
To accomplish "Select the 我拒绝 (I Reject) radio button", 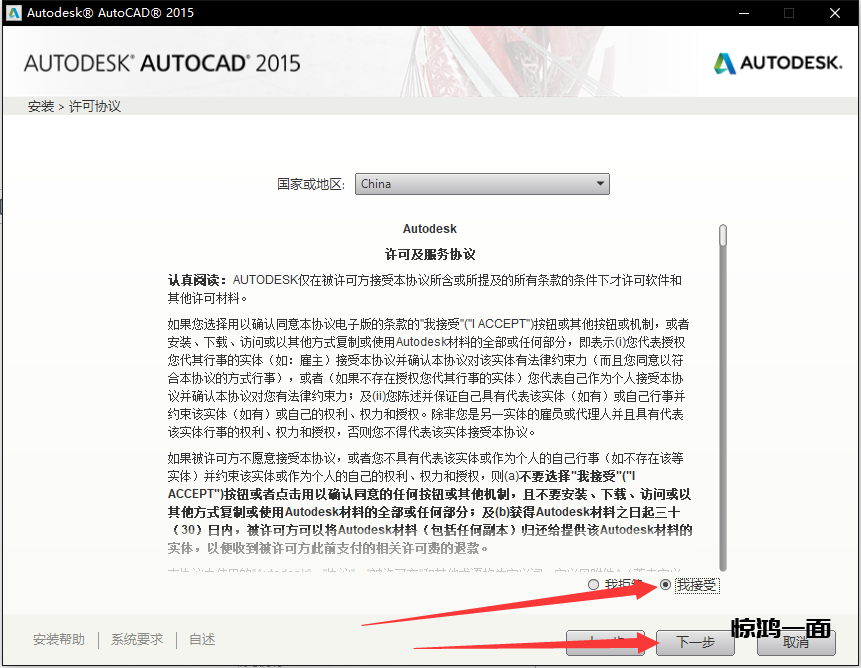I will tap(594, 585).
